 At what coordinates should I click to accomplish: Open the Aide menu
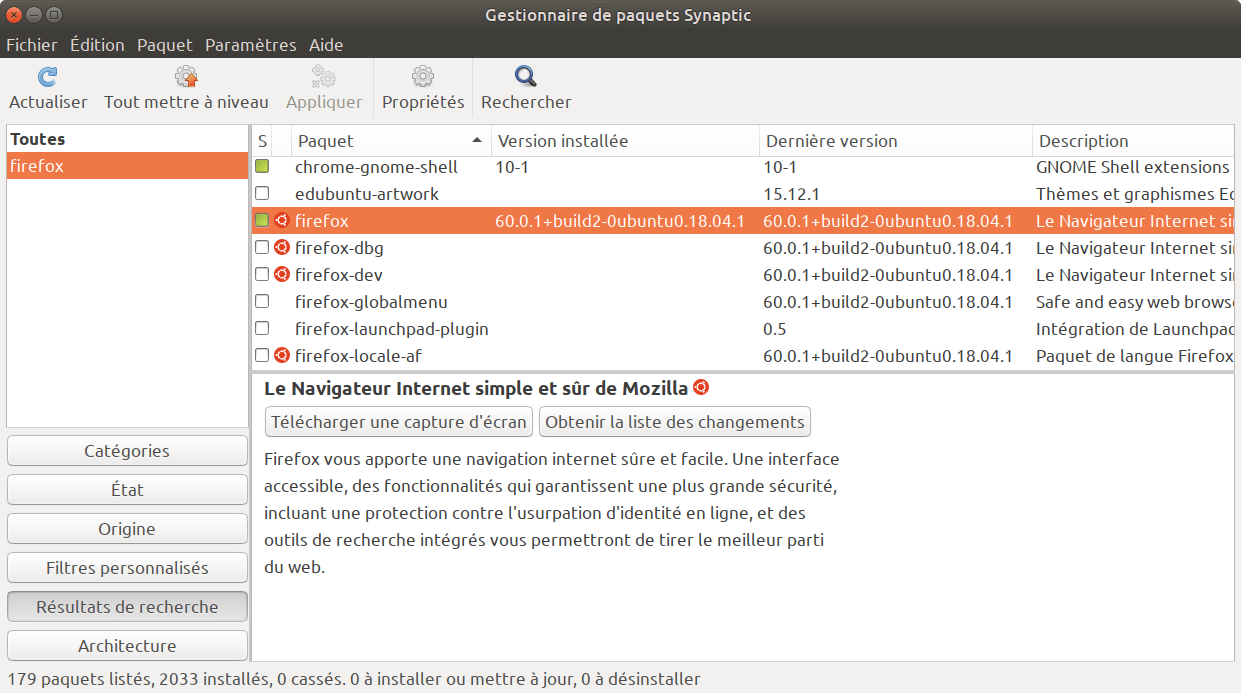coord(326,45)
